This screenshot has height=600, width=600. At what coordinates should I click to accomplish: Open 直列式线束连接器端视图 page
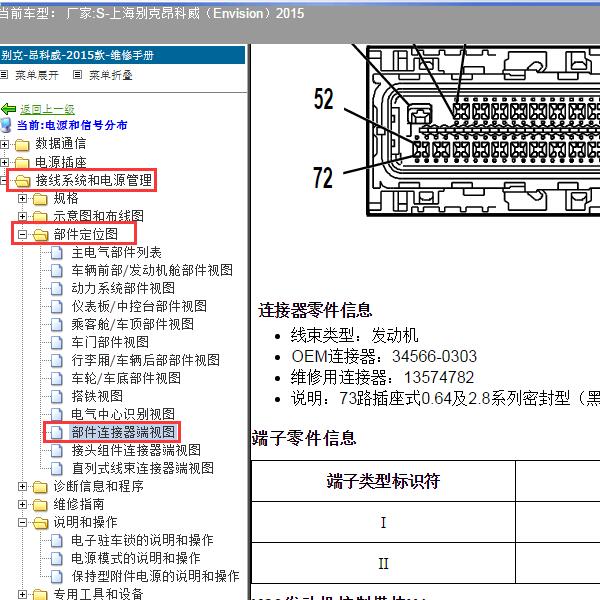[x=142, y=468]
